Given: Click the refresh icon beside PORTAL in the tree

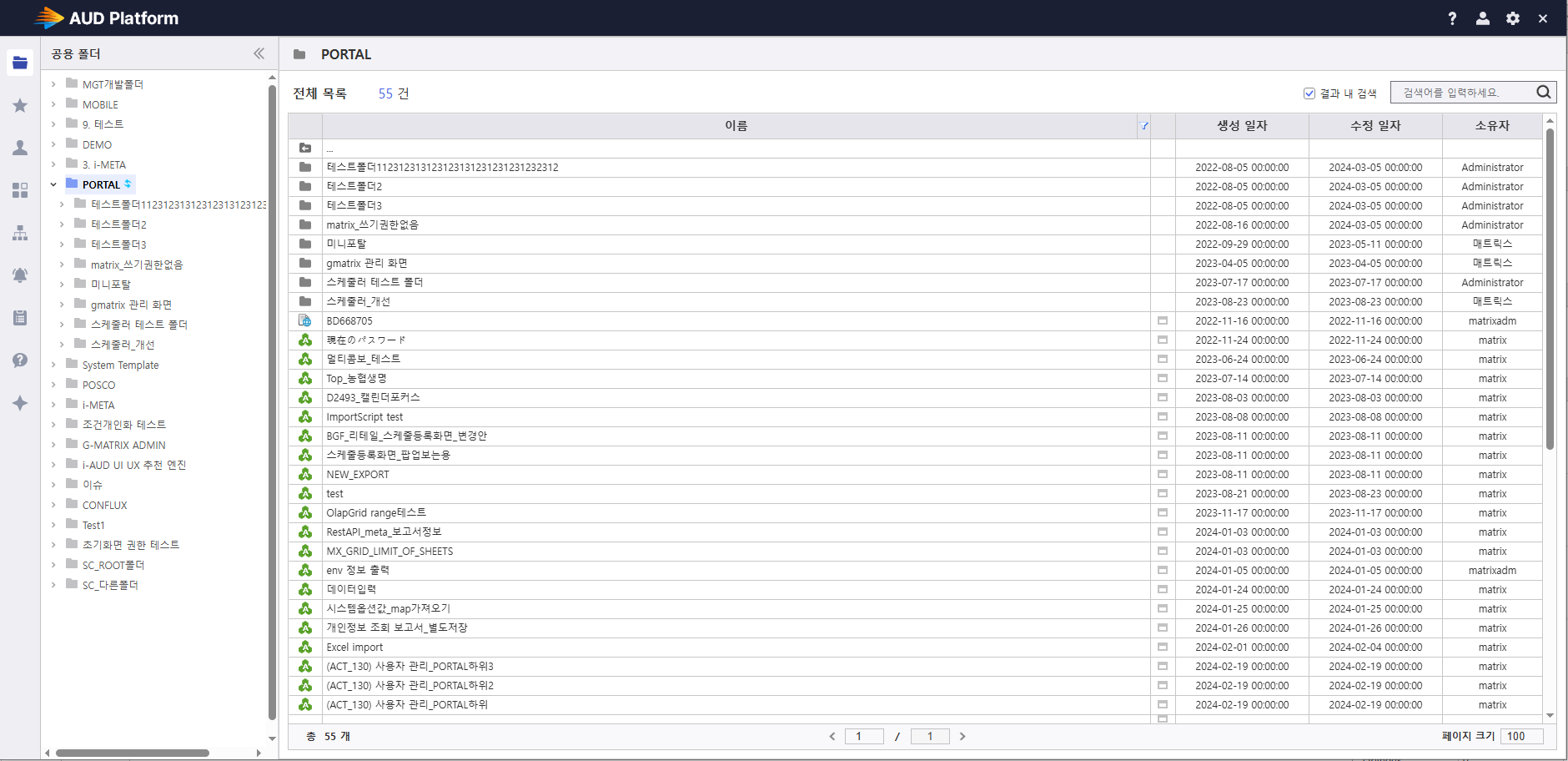Looking at the screenshot, I should (128, 184).
